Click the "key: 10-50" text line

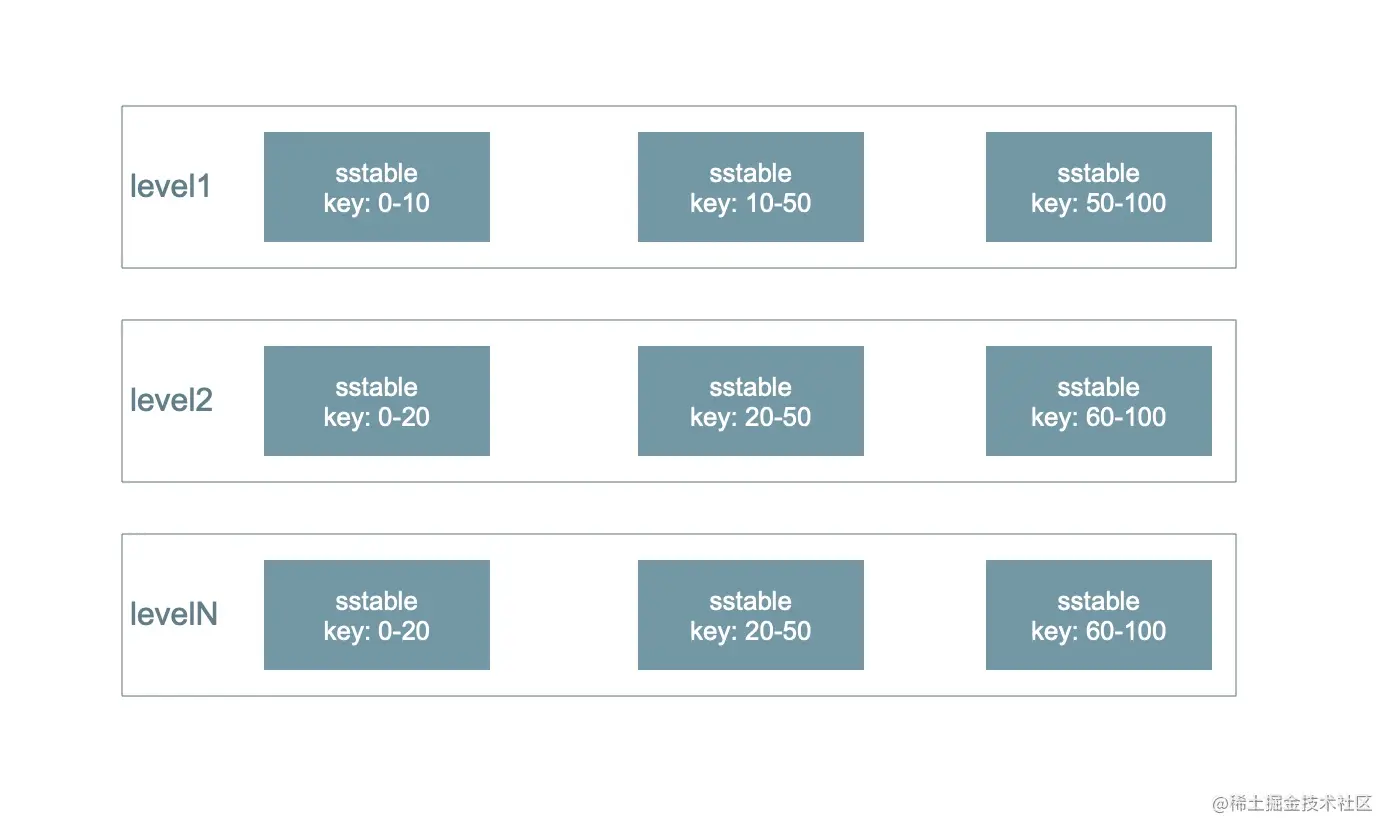point(751,203)
